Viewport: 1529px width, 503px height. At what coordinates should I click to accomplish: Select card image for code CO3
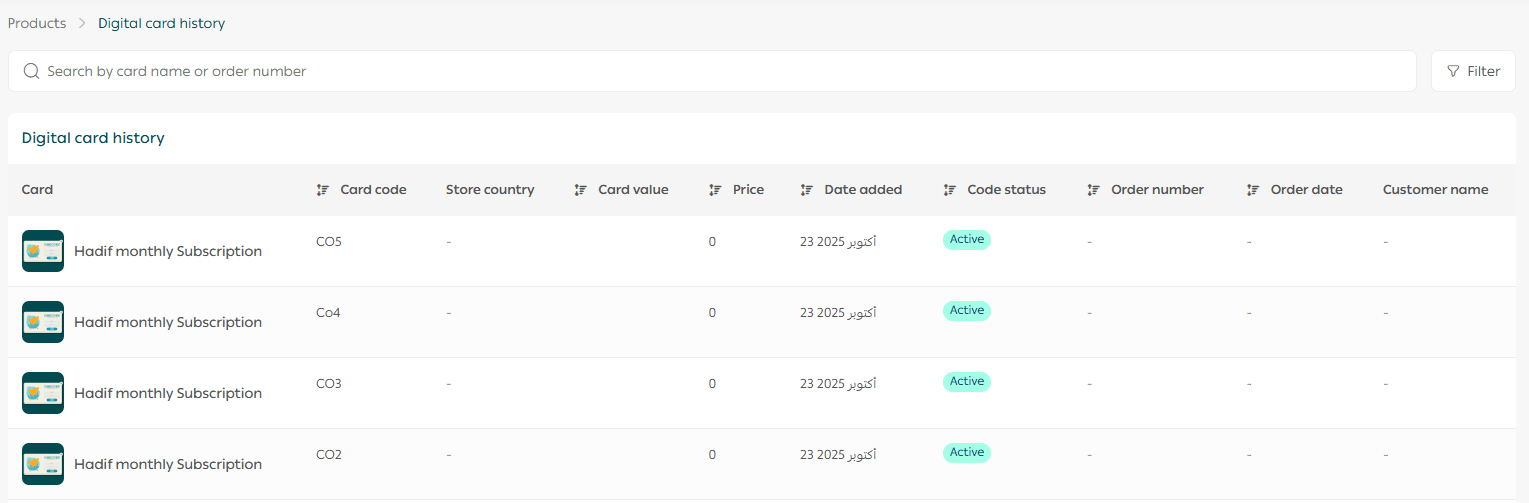[43, 393]
